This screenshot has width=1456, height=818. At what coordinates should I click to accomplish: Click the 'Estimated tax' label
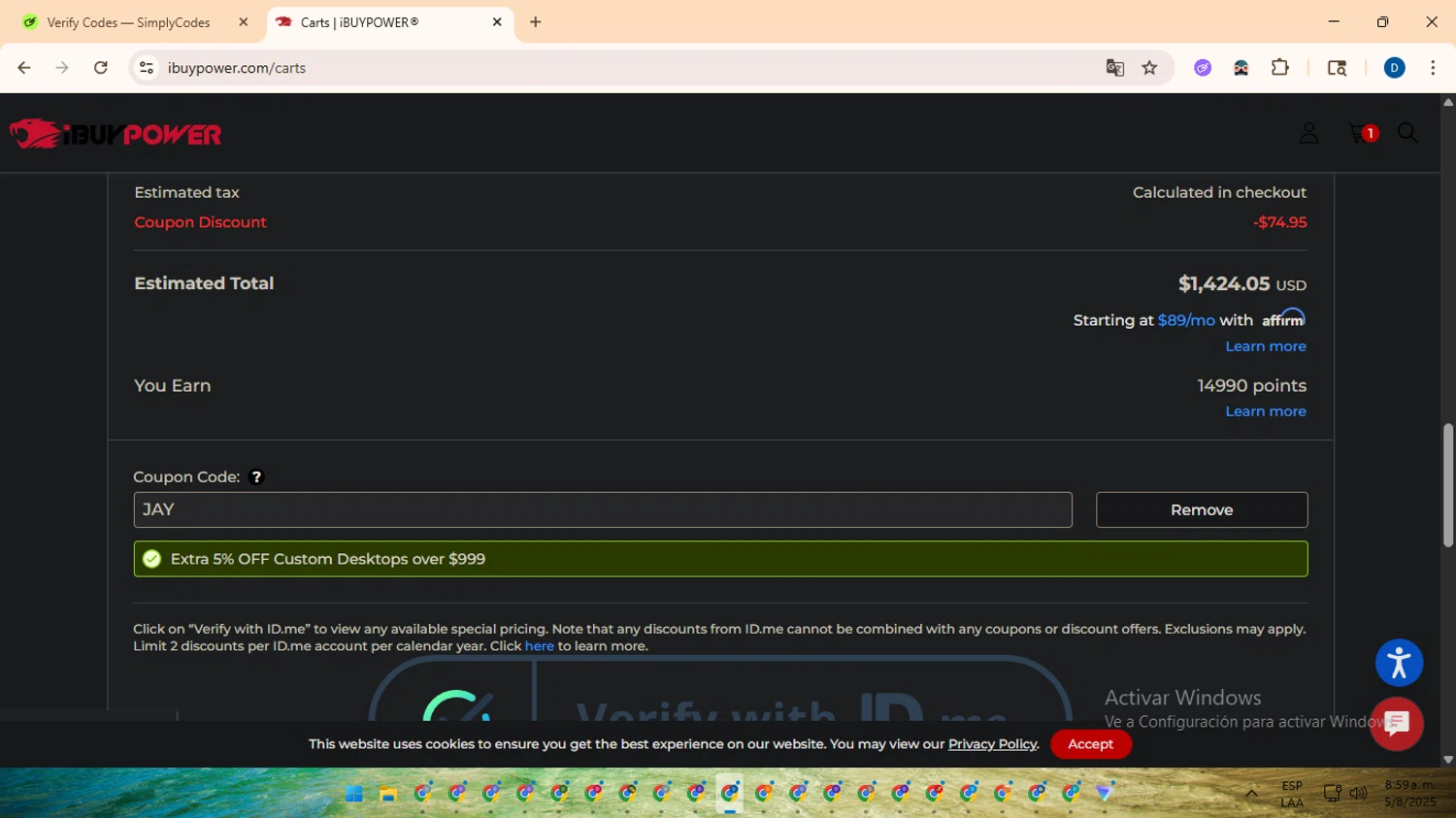(x=186, y=192)
